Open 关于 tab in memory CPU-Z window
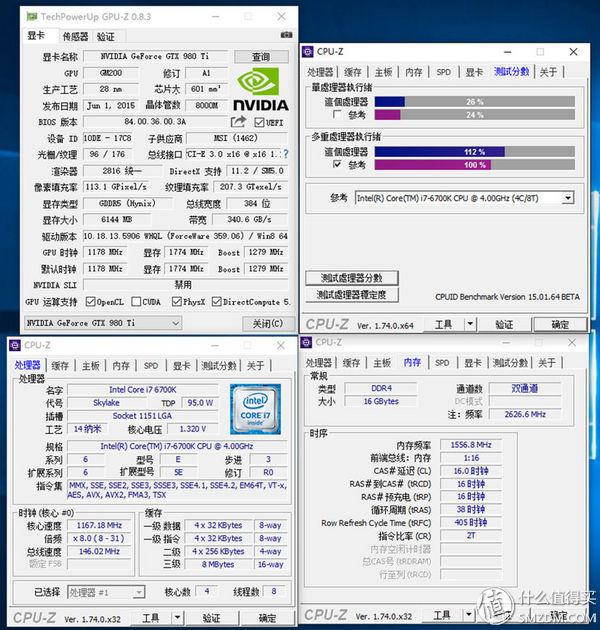 547,363
